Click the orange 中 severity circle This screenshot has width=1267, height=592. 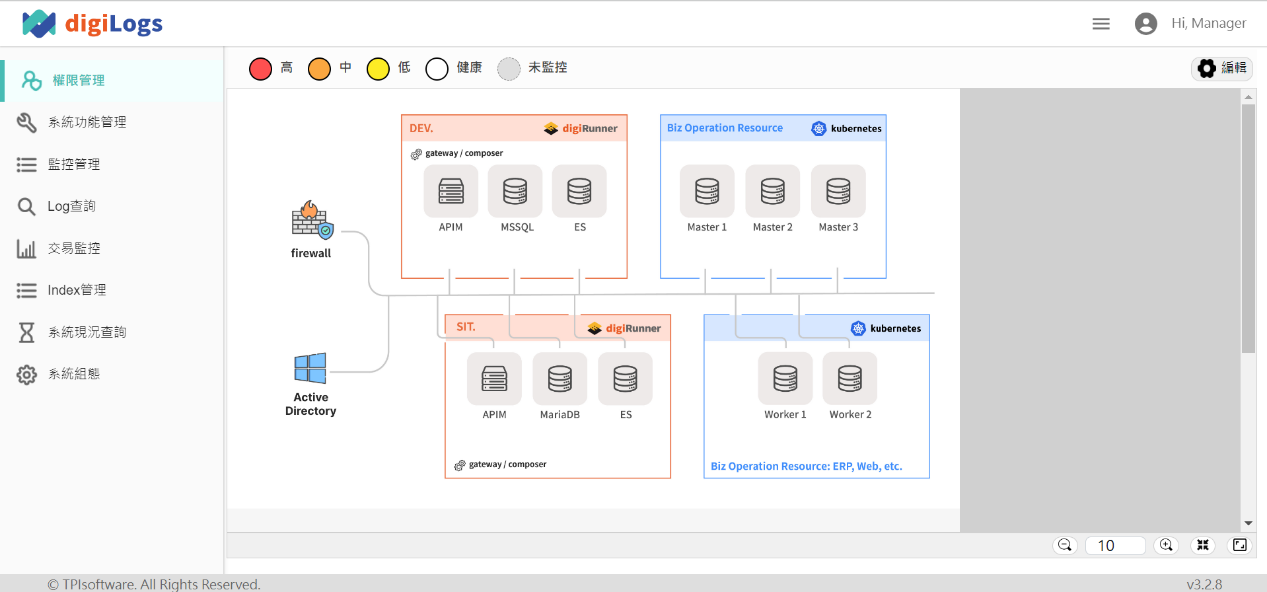click(319, 69)
